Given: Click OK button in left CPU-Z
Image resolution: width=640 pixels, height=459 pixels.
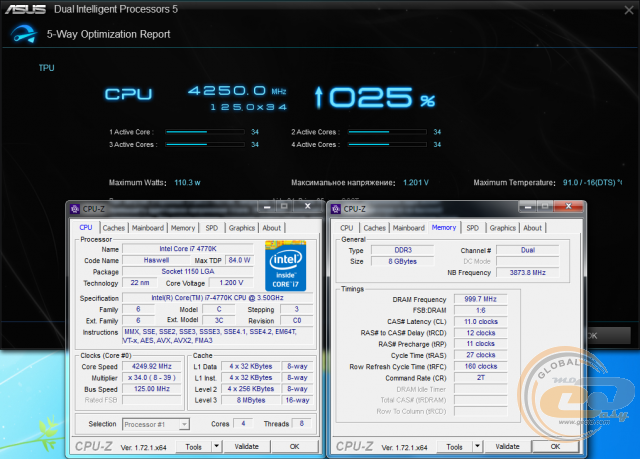Looking at the screenshot, I should [295, 446].
